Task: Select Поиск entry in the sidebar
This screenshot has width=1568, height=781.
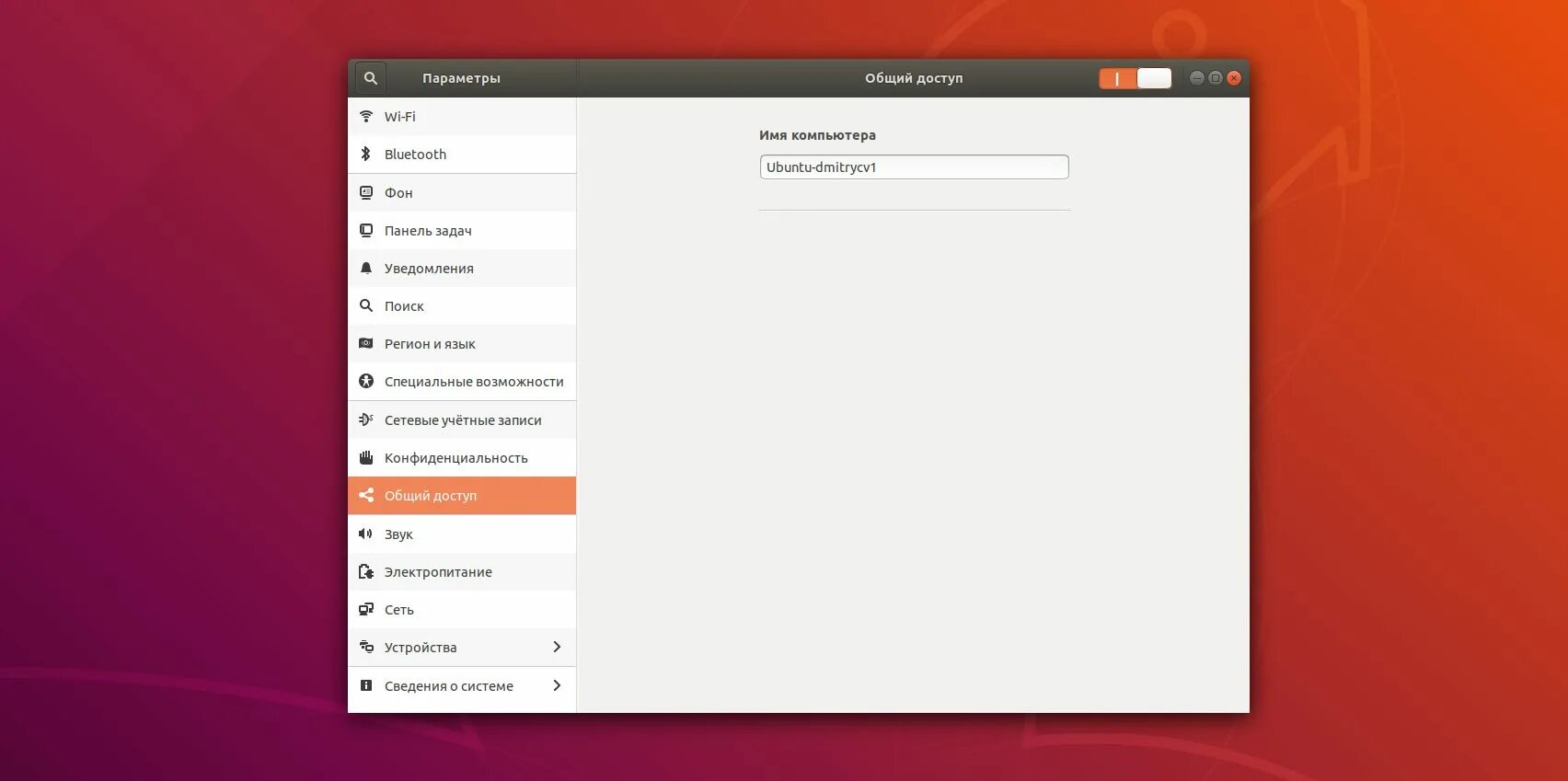Action: click(x=462, y=306)
